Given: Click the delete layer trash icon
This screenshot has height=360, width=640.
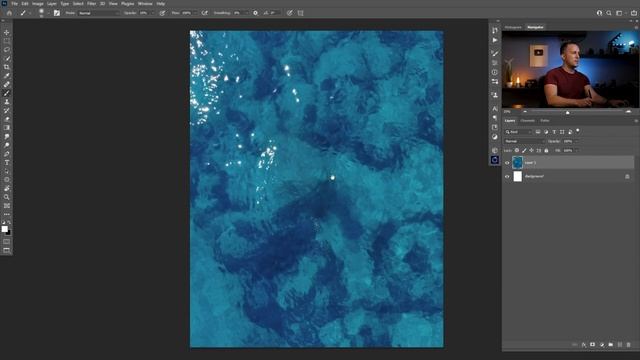Looking at the screenshot, I should 629,345.
